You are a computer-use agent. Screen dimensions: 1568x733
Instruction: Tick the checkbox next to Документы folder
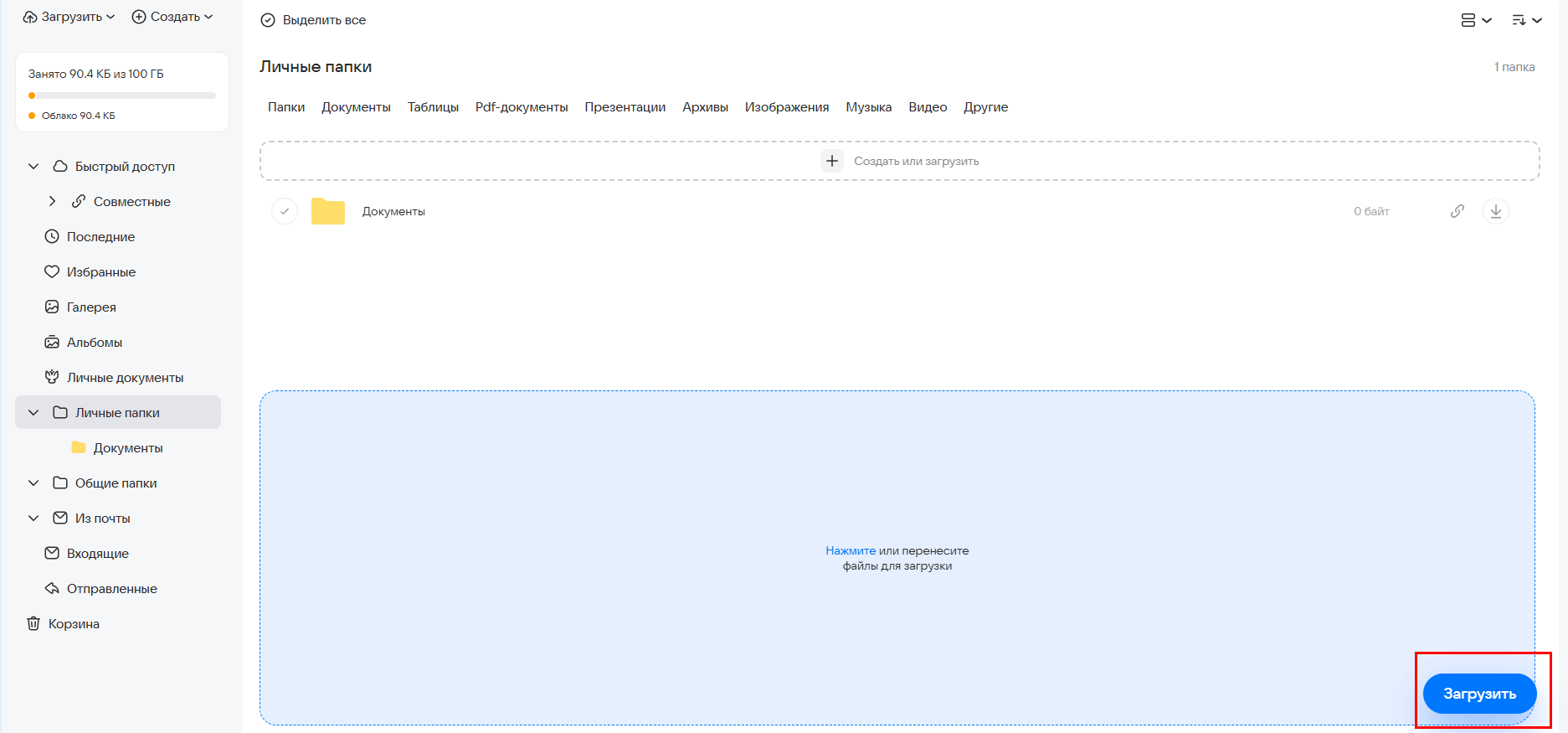click(x=285, y=211)
